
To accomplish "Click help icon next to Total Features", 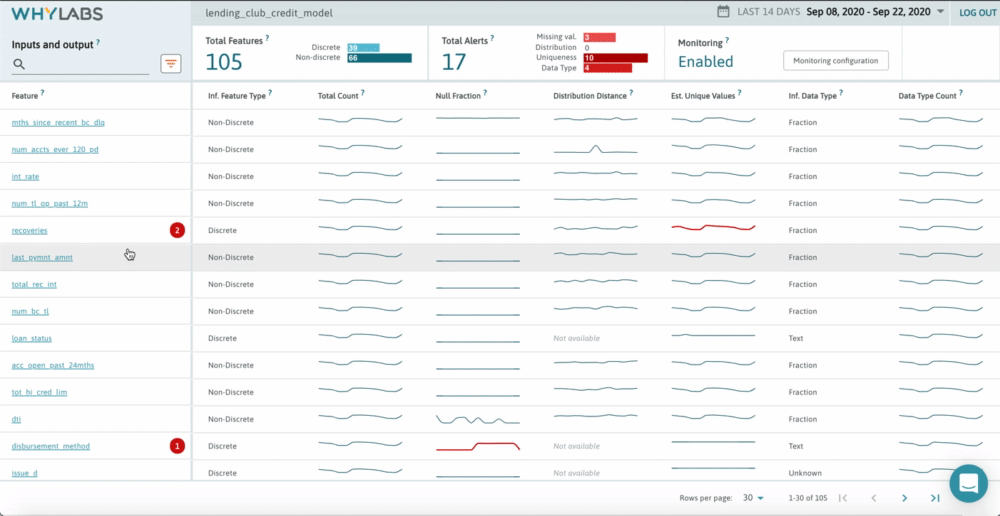I will click(x=267, y=37).
